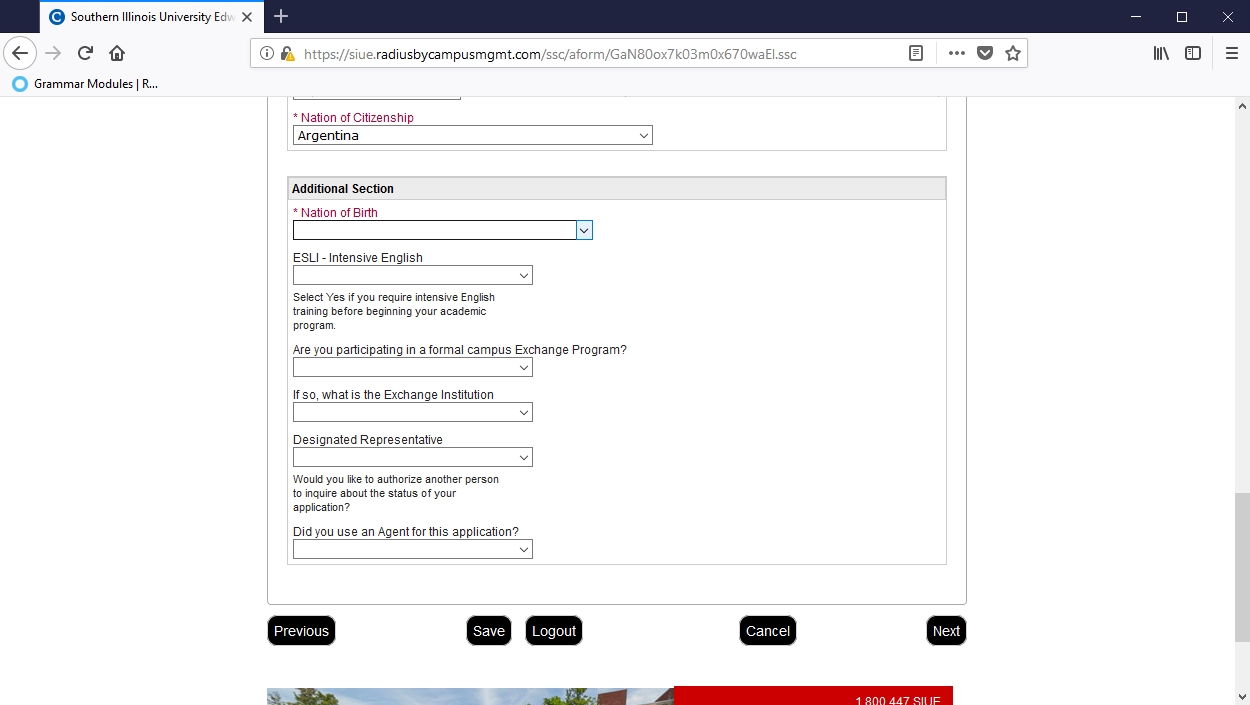1250x705 pixels.
Task: Open the Library panel icon
Action: point(1161,54)
